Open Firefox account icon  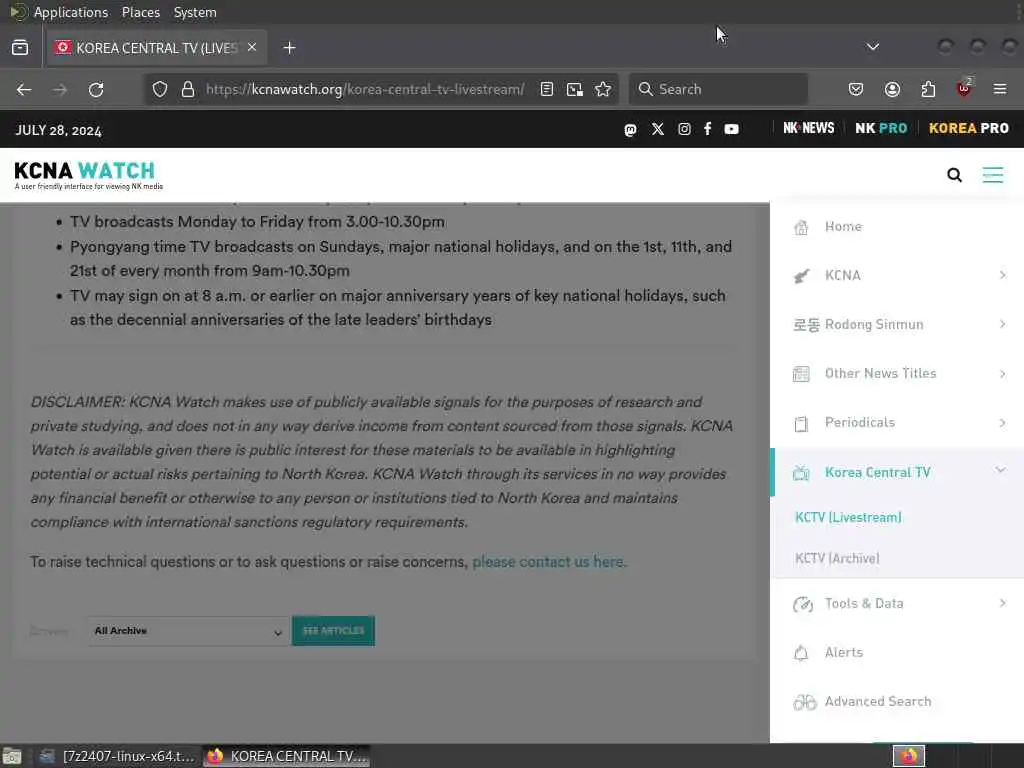(892, 89)
